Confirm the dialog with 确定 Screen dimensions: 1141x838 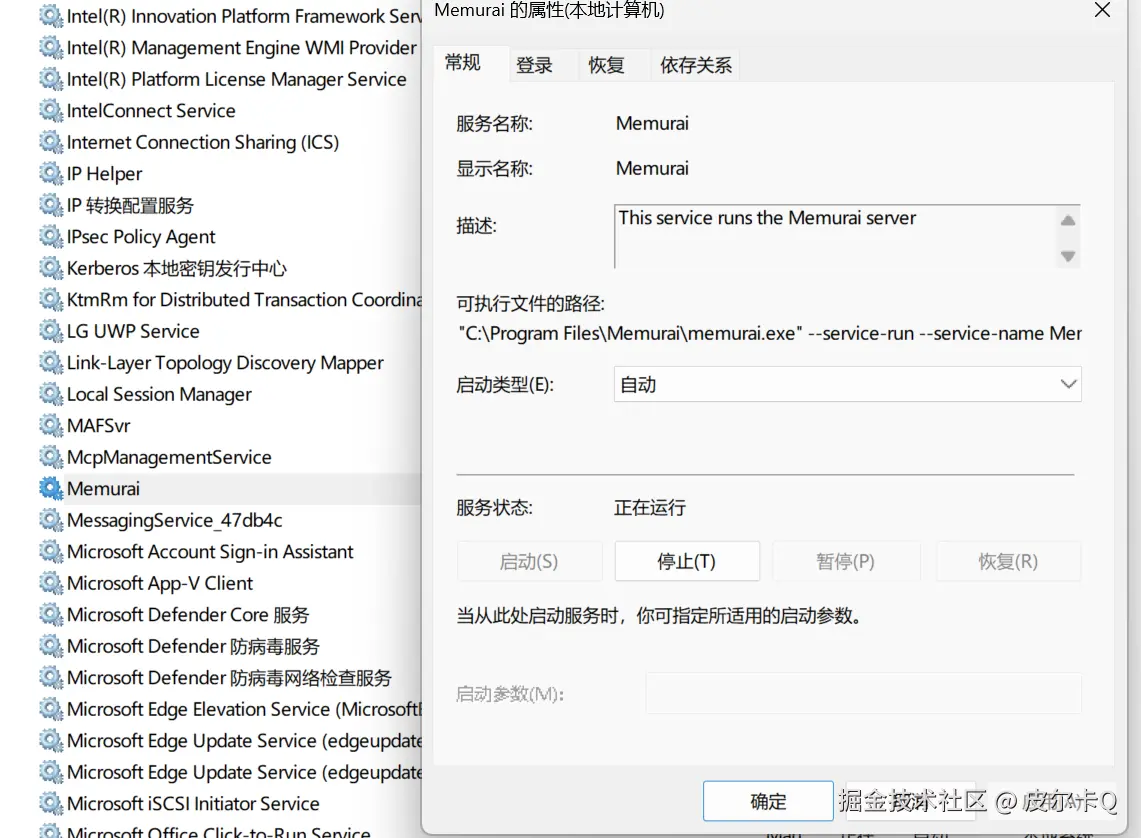[768, 801]
